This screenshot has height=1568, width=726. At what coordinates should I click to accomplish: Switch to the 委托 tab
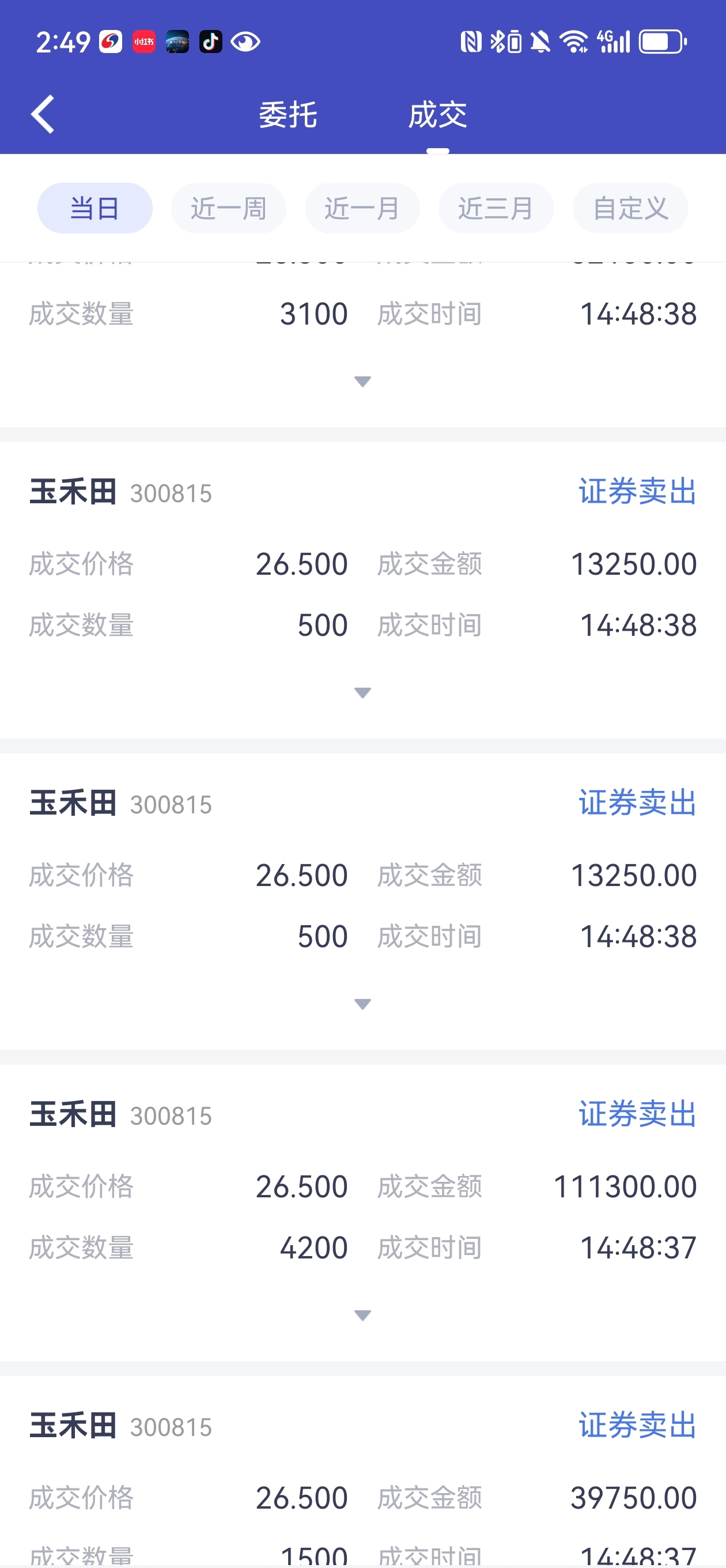(x=288, y=115)
